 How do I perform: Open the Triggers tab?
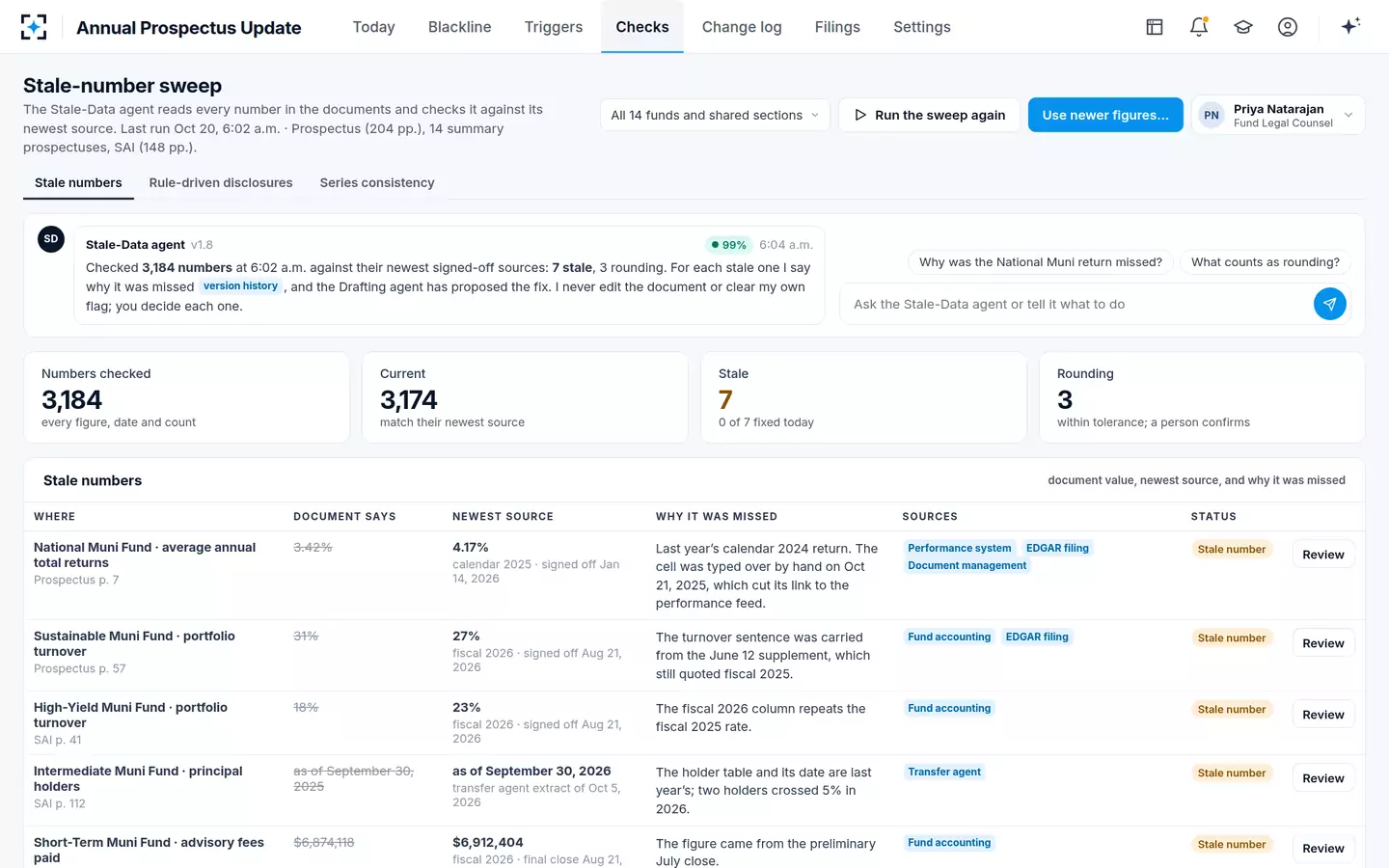coord(554,27)
